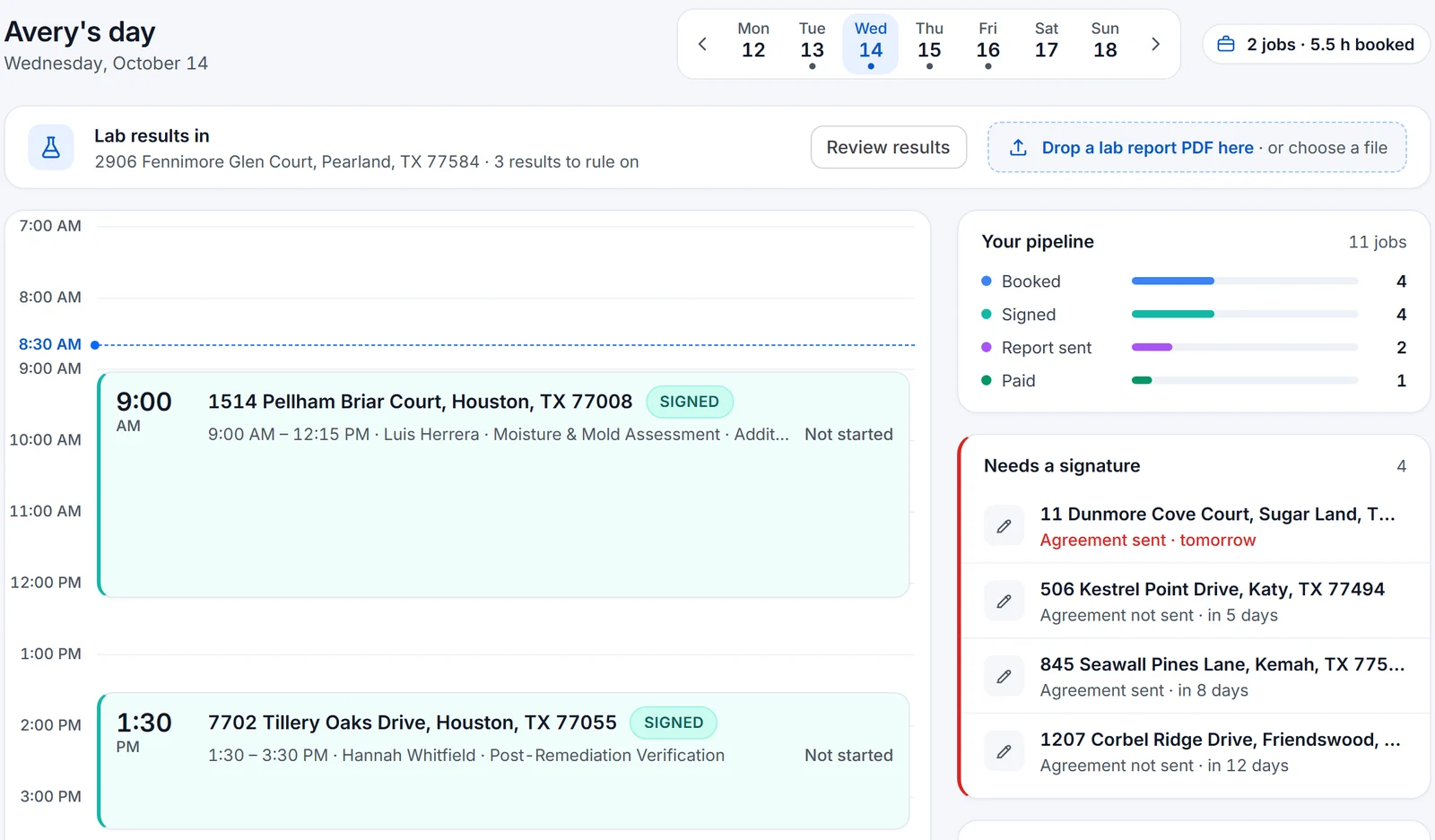Select Thu 15 in week picker
Image resolution: width=1435 pixels, height=840 pixels.
pyautogui.click(x=929, y=44)
